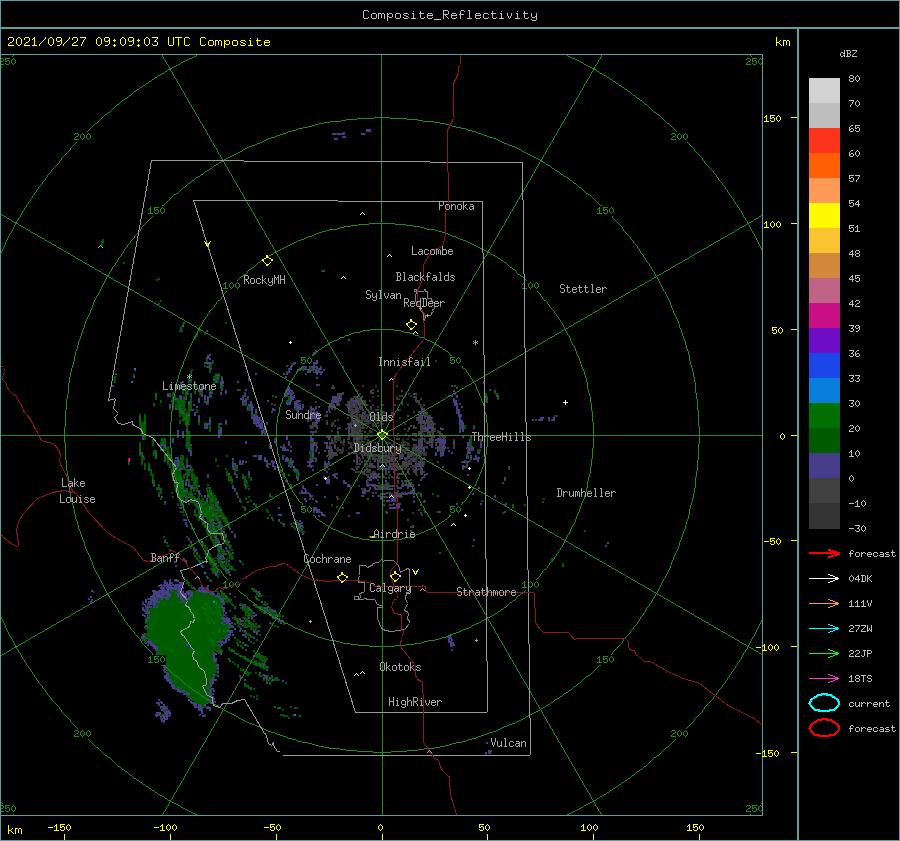900x841 pixels.
Task: Select the ThreeHills label
Action: [x=502, y=437]
